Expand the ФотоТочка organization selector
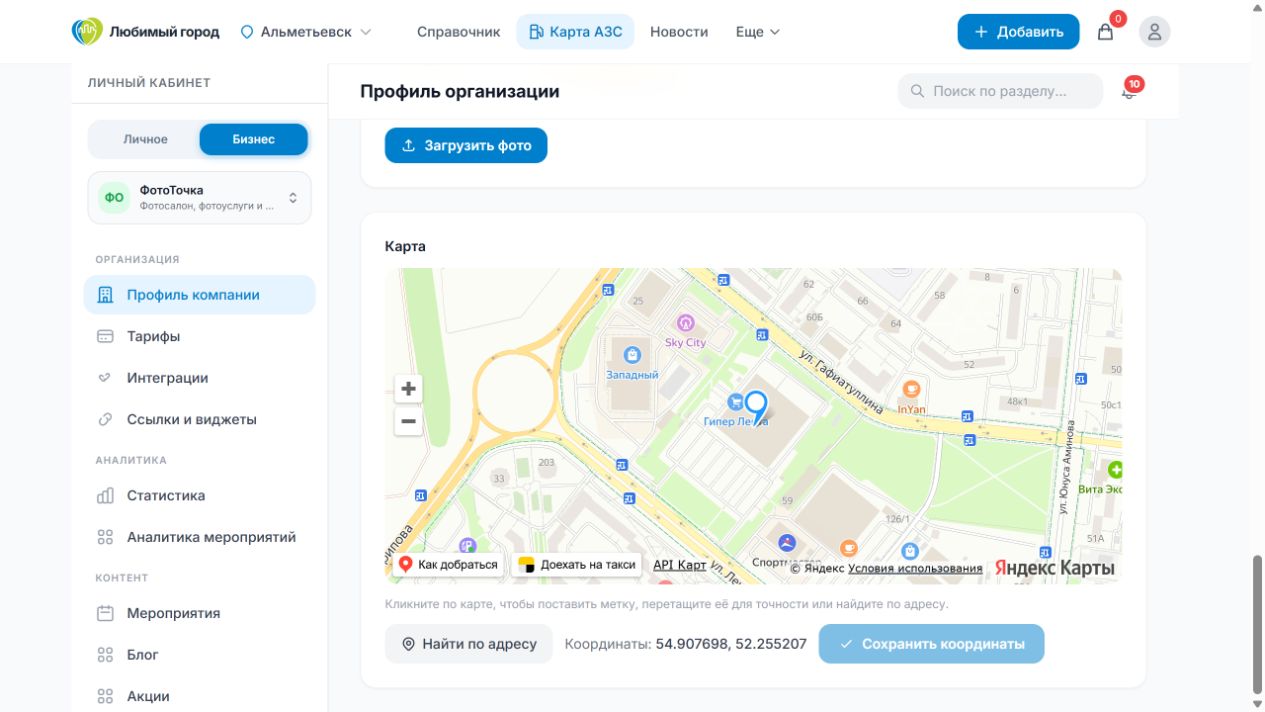The height and width of the screenshot is (712, 1265). tap(200, 197)
